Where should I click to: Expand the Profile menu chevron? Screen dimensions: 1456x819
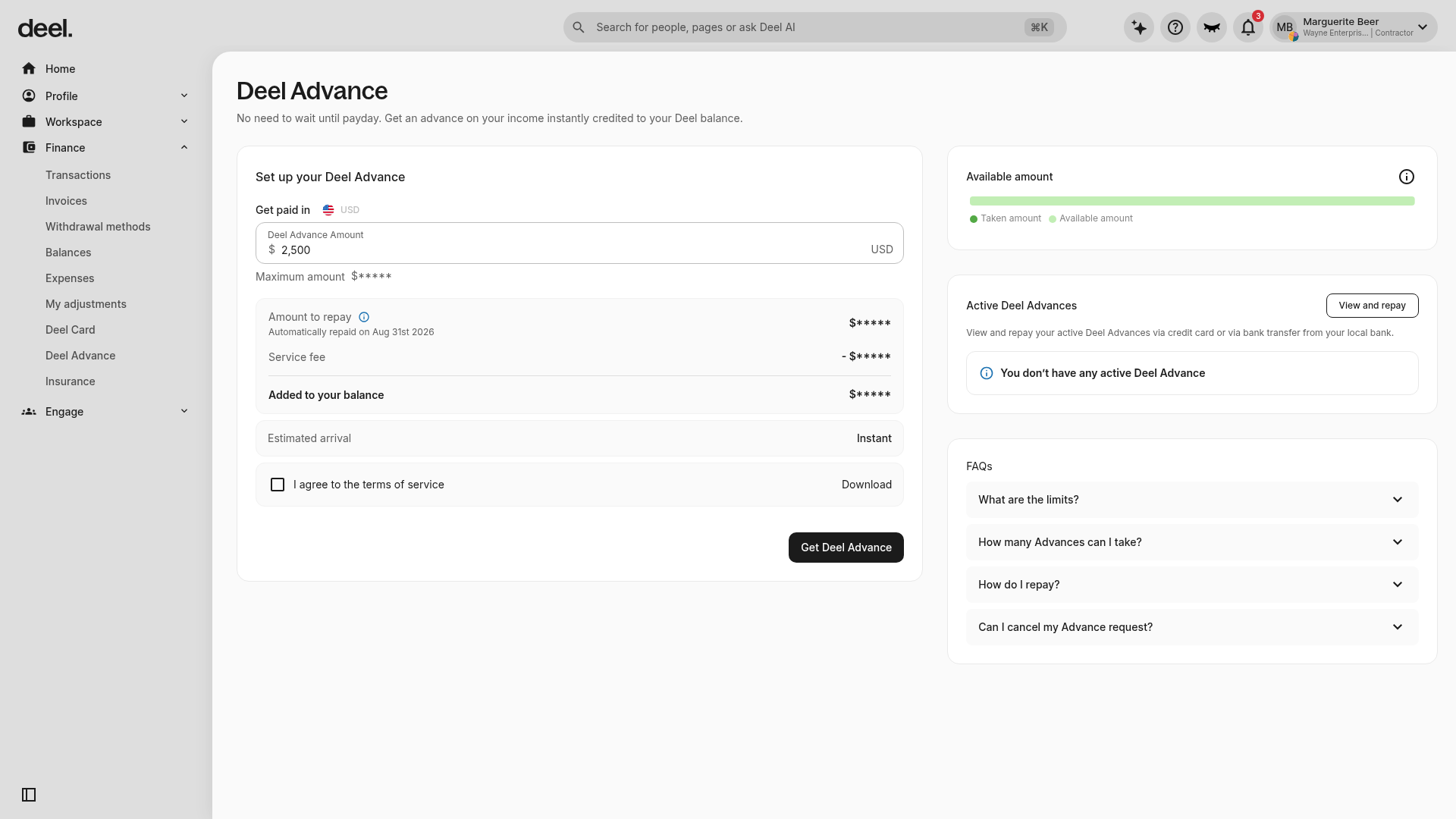184,96
